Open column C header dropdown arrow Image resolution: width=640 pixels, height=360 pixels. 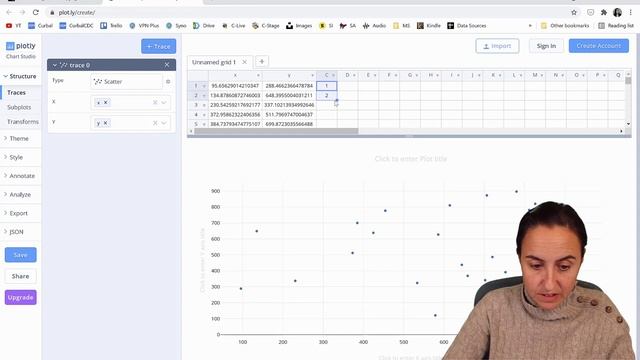click(333, 76)
